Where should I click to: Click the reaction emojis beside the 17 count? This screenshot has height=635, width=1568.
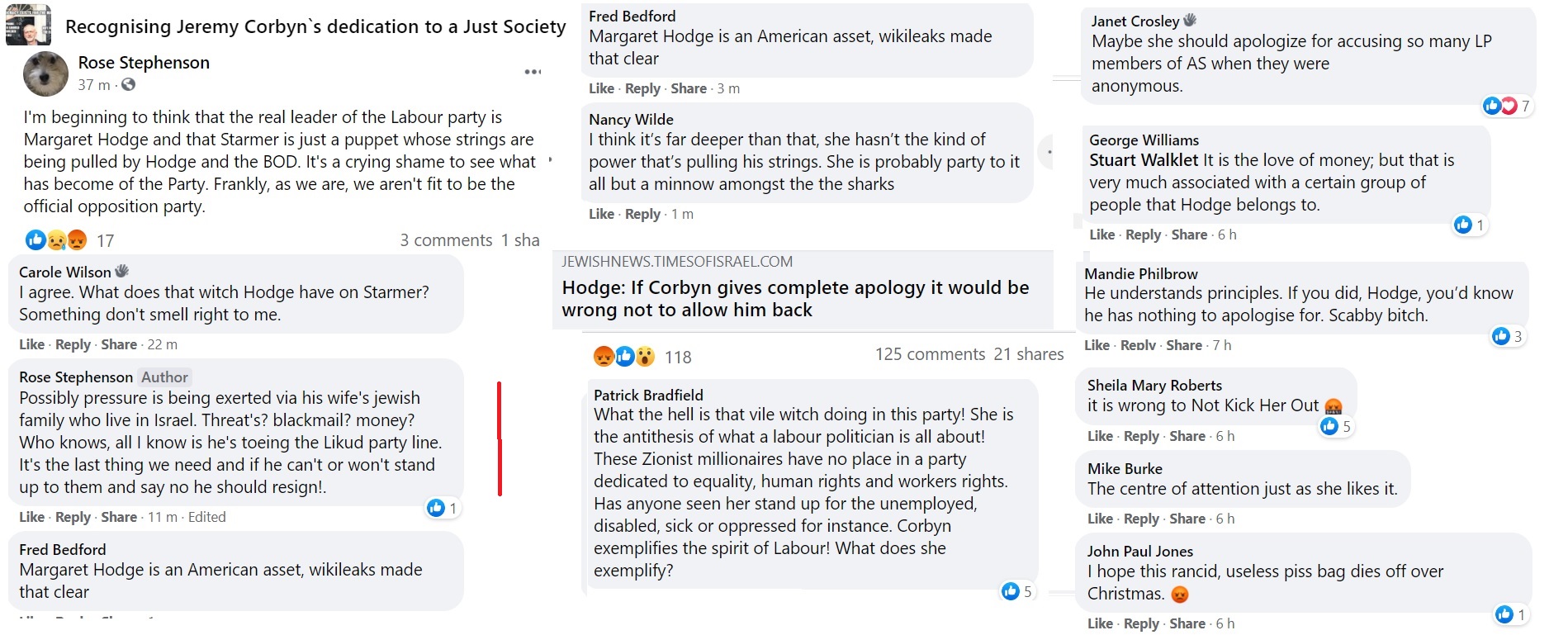coord(56,240)
